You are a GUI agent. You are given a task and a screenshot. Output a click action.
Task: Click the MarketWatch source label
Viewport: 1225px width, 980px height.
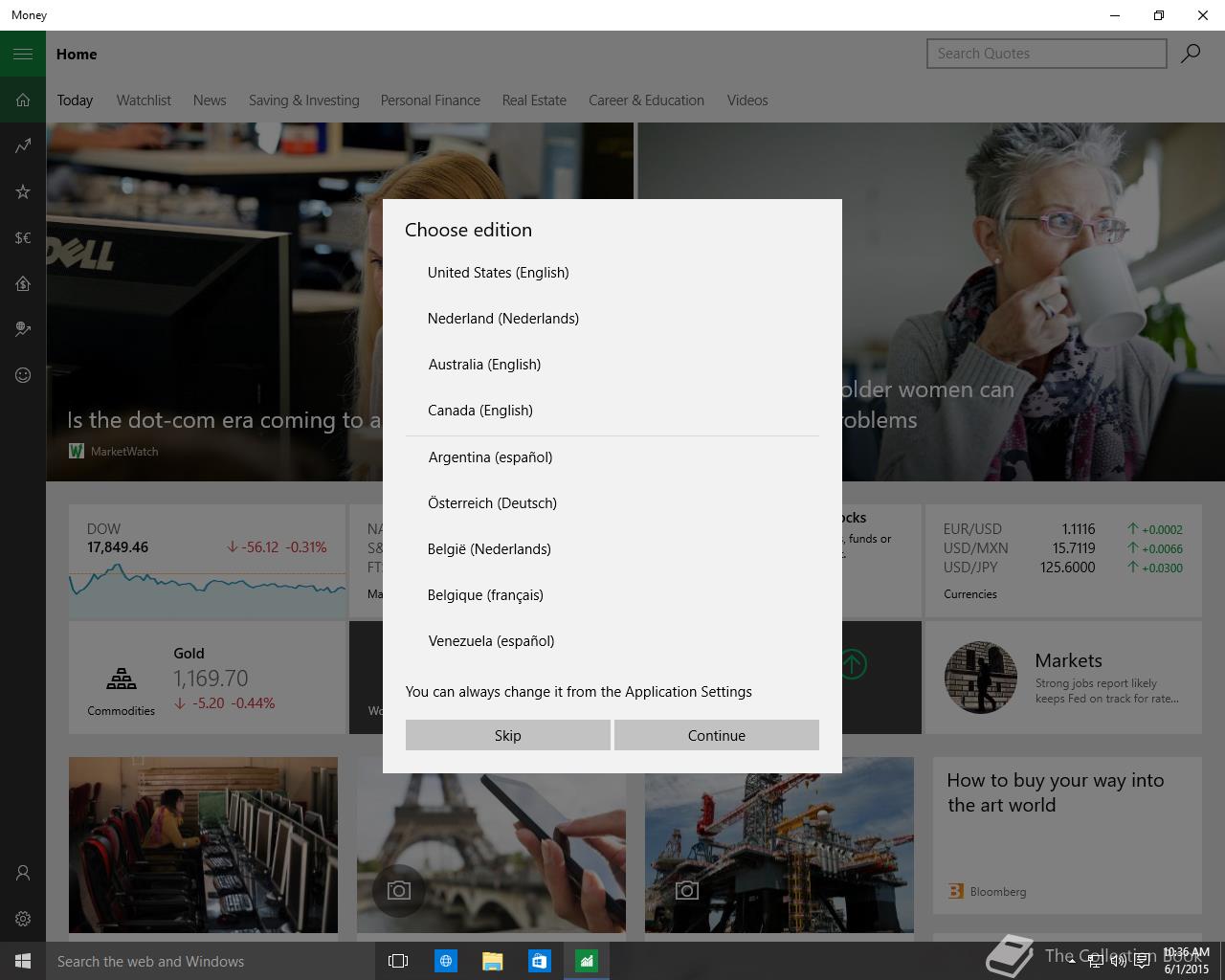point(114,451)
